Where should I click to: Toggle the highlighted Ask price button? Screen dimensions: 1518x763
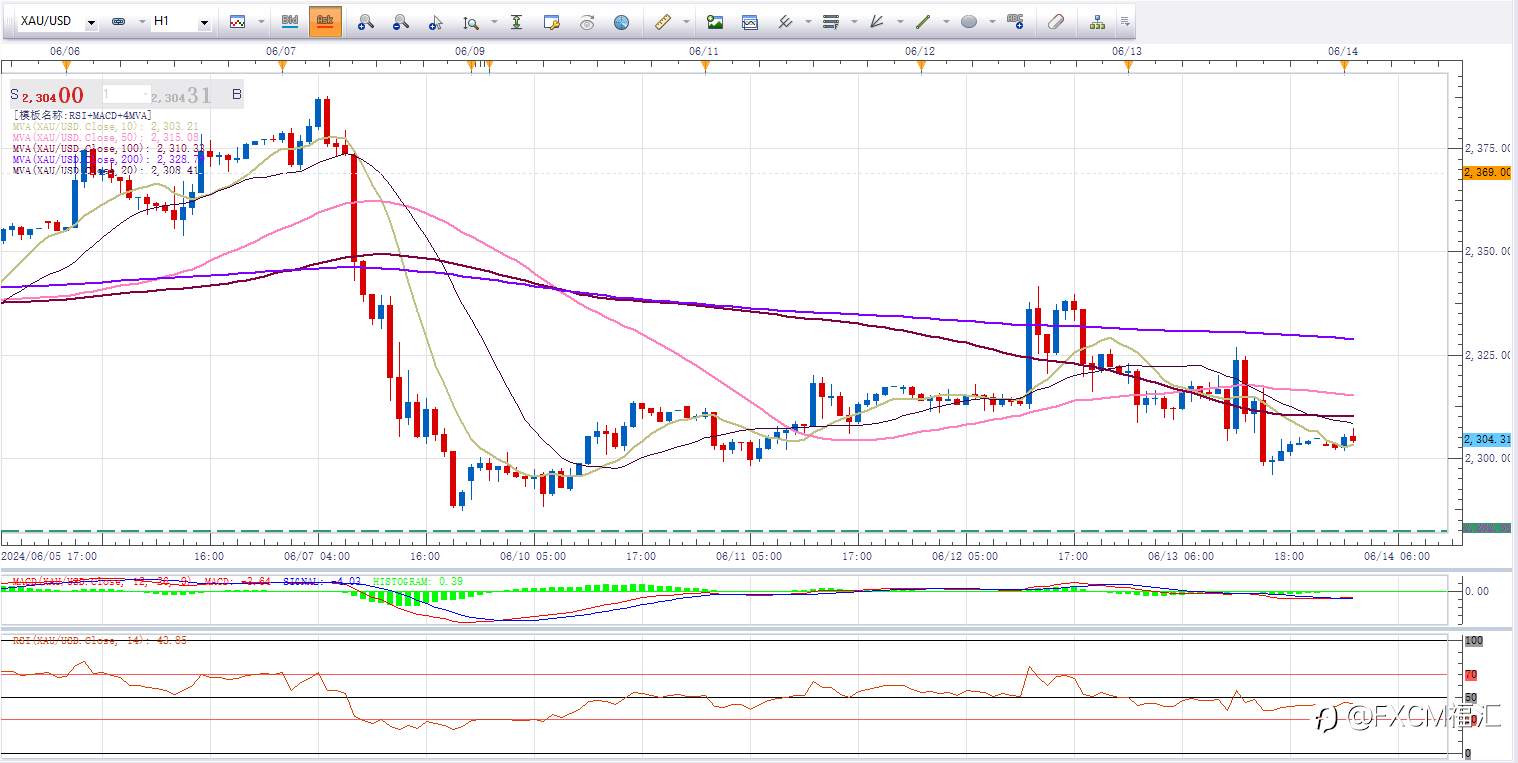(325, 21)
